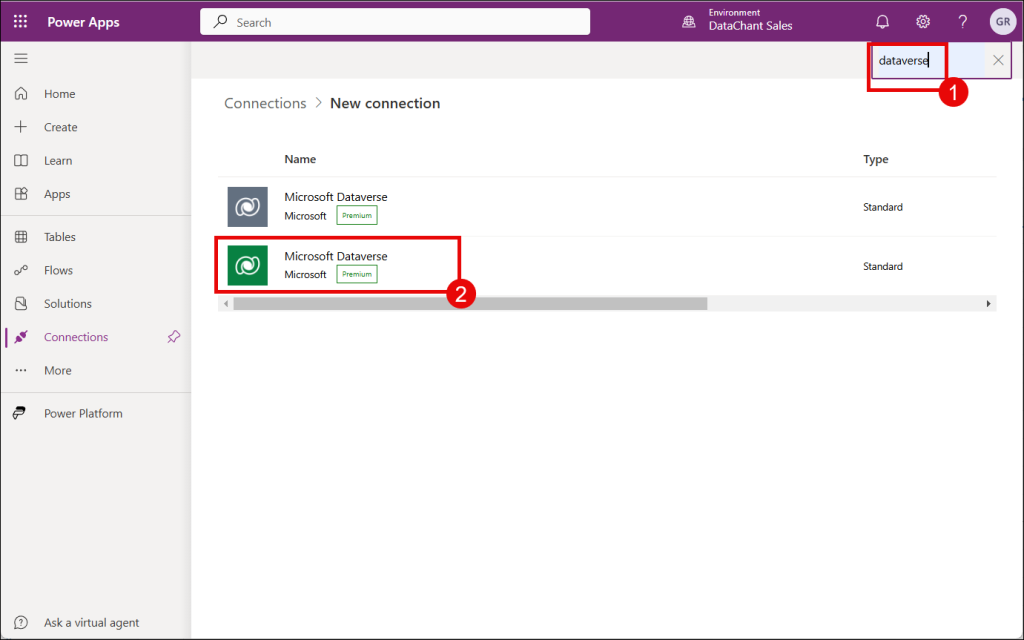Open the notifications bell

(x=882, y=22)
